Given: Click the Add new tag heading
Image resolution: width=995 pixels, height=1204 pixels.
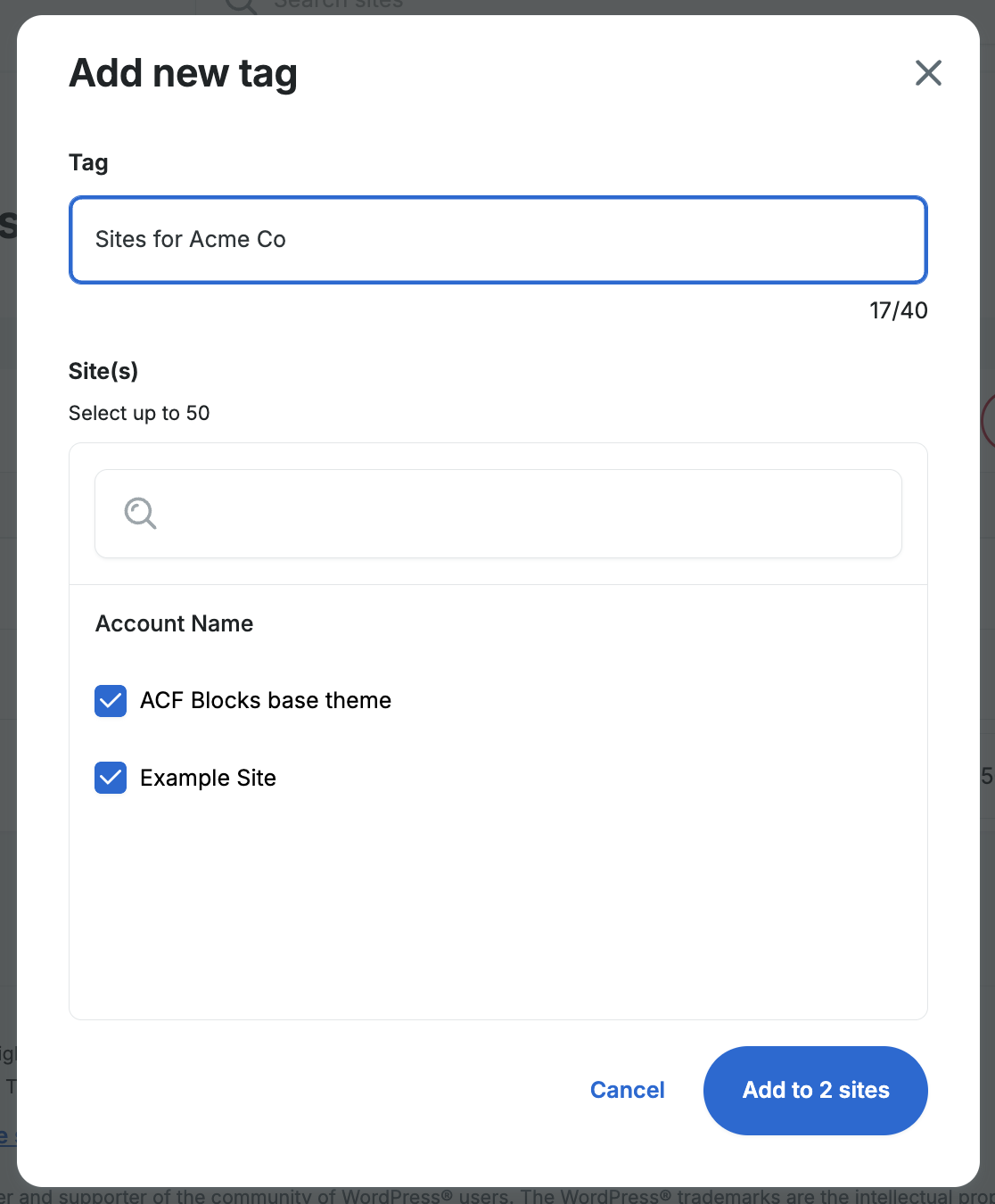Looking at the screenshot, I should (x=184, y=73).
